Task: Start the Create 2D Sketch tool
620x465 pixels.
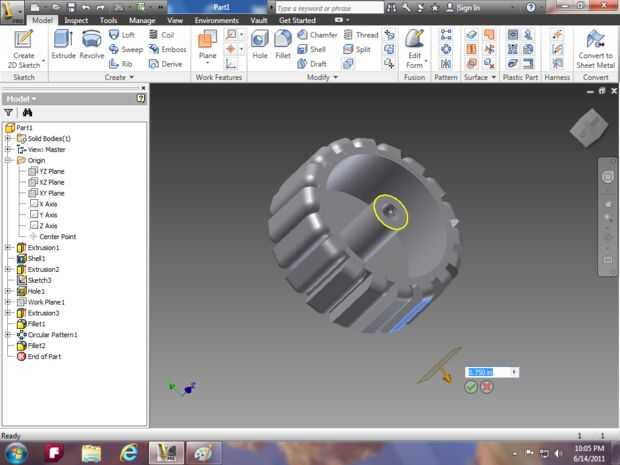Action: (24, 48)
